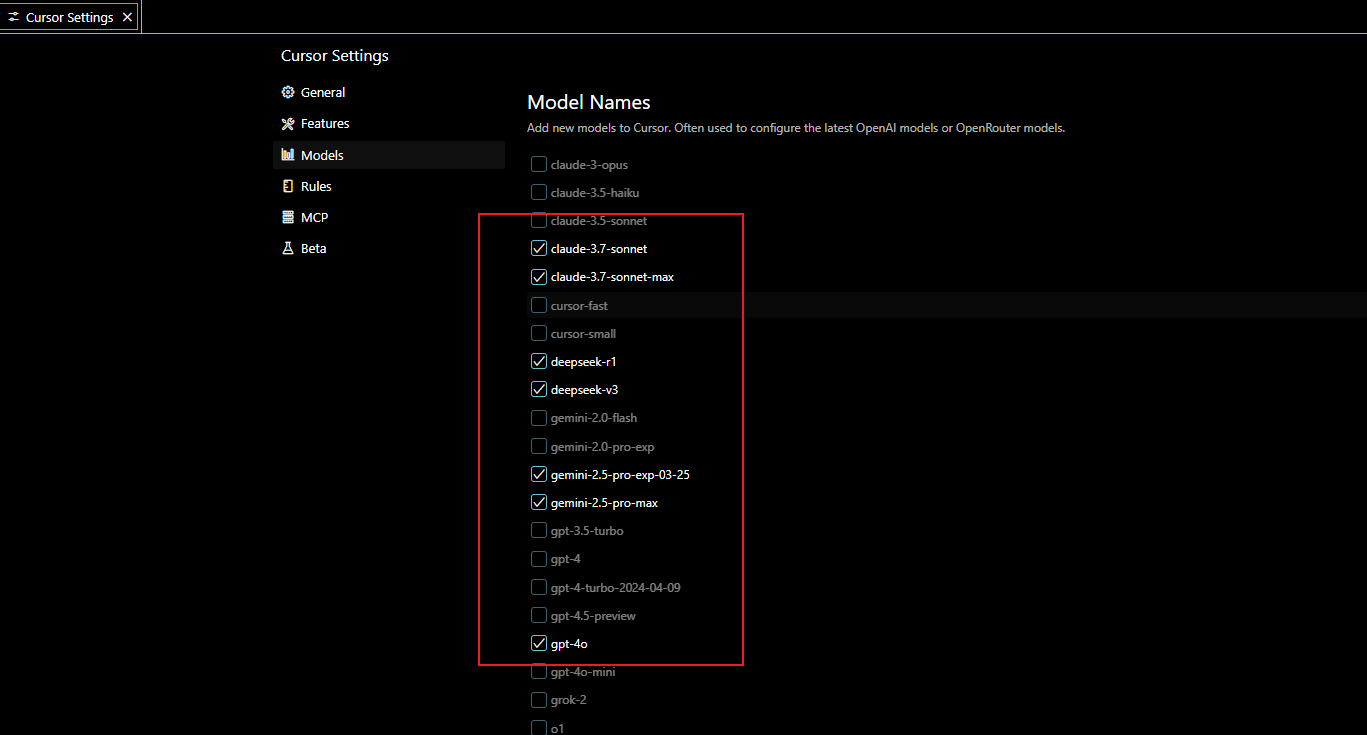Click the claude-3-opus model name text
Screen dimensions: 1367x735
(x=589, y=164)
